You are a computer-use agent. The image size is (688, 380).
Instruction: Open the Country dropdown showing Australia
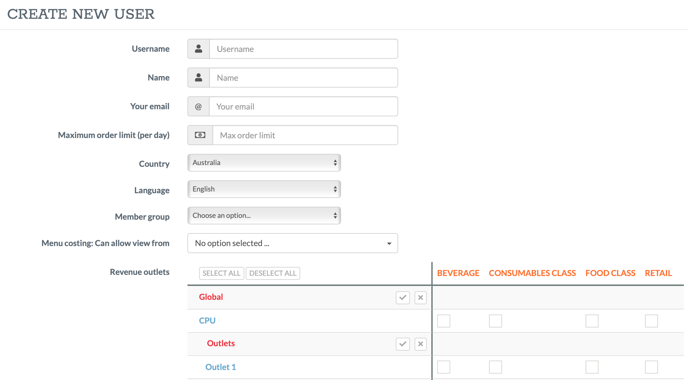[264, 163]
